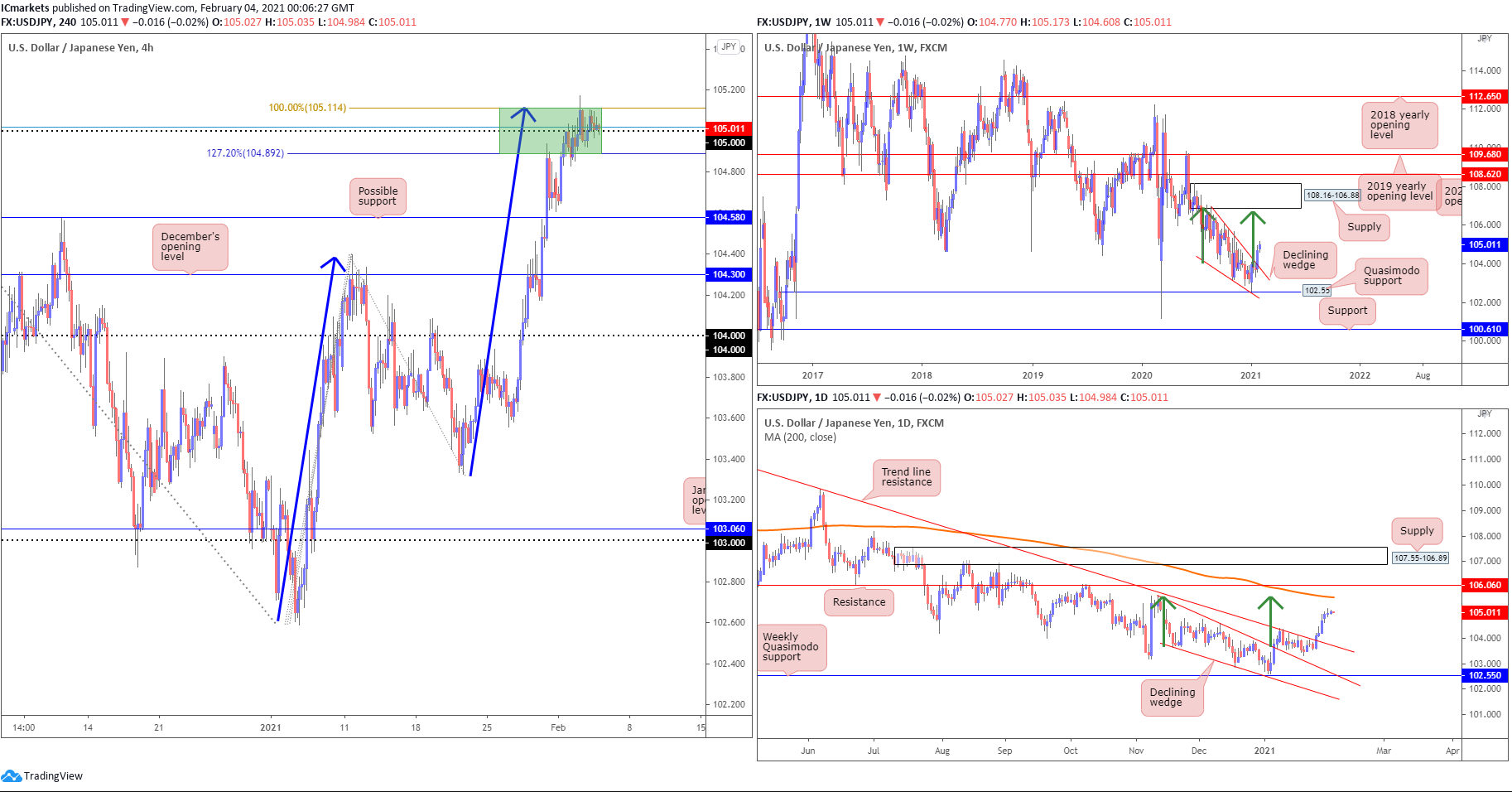The height and width of the screenshot is (792, 1512).
Task: Click the 'MA (200, close)' indicator label
Action: (800, 437)
